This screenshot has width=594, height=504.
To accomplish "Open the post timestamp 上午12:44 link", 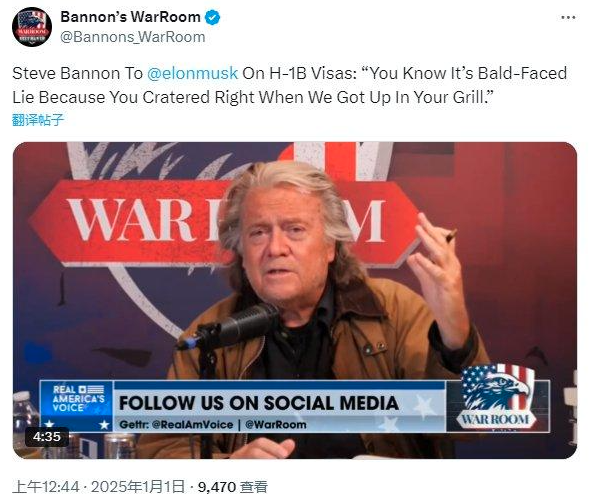I will 46,487.
